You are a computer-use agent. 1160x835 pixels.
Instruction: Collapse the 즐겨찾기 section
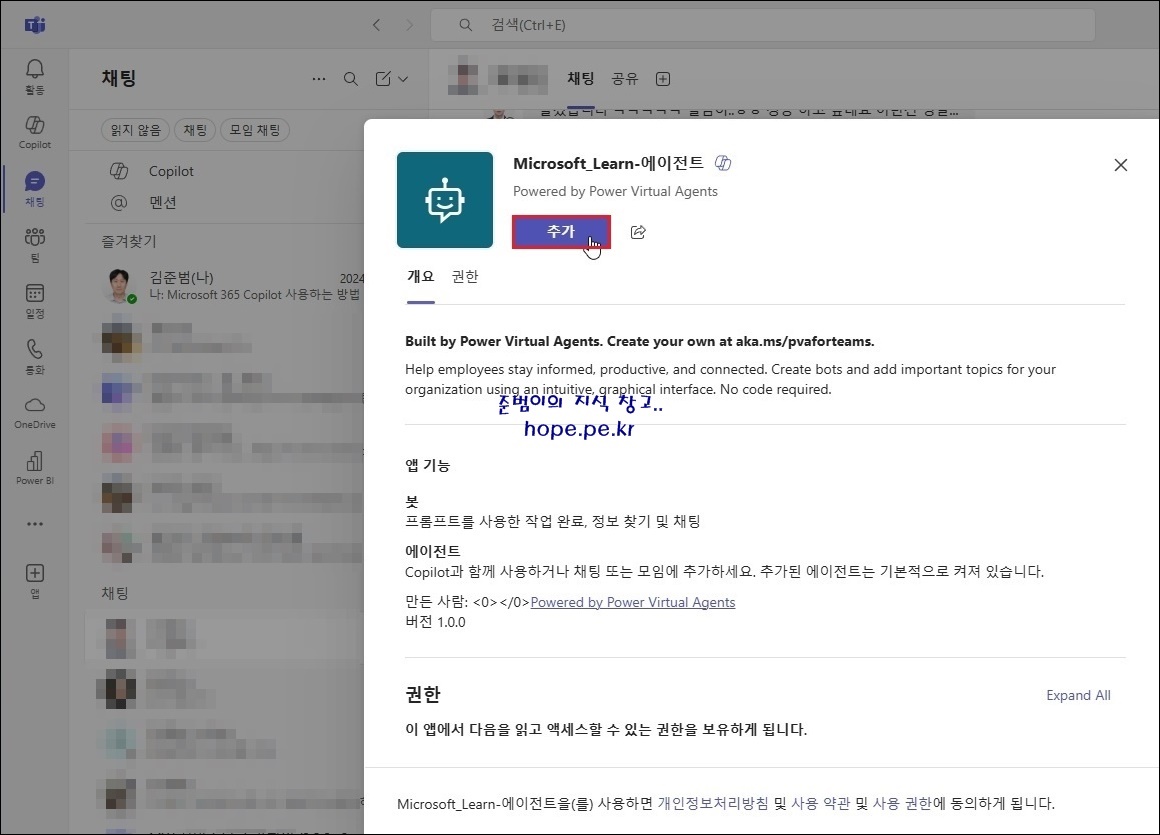(129, 241)
